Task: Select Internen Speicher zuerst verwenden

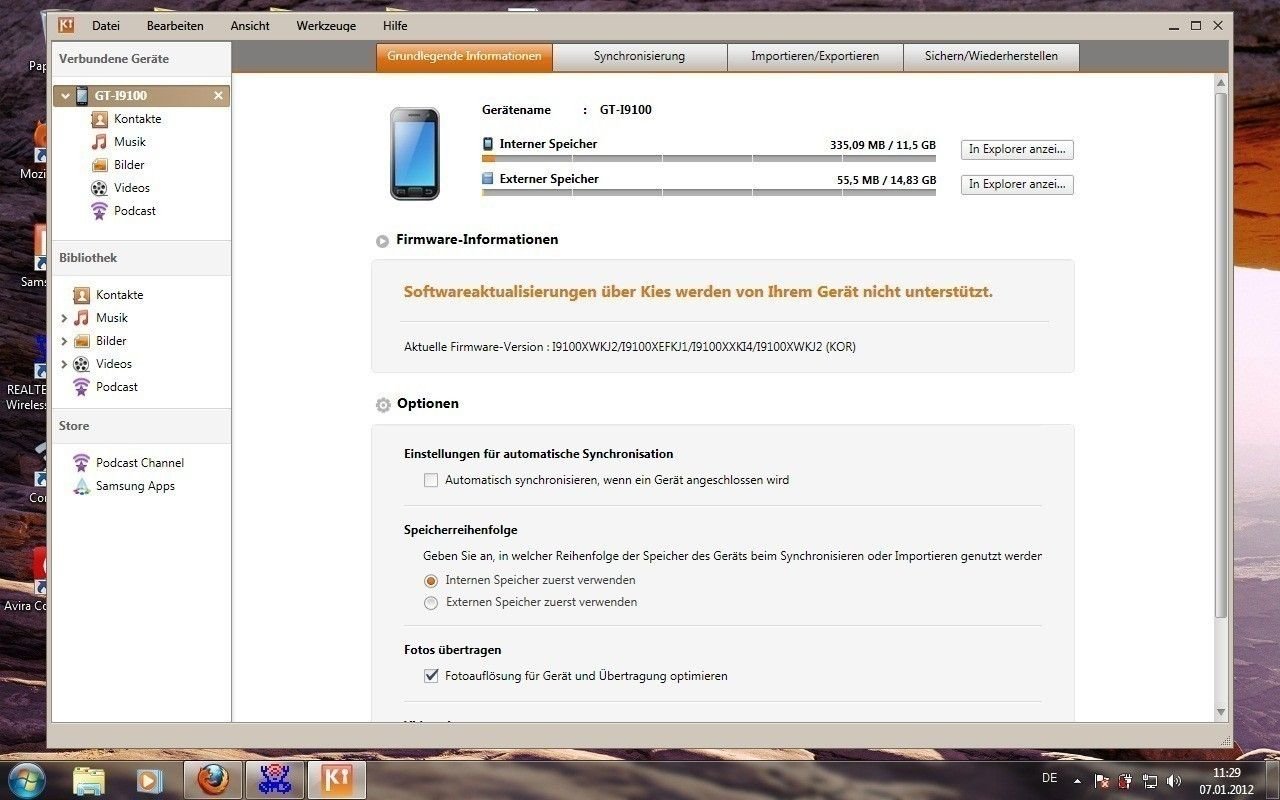Action: 431,580
